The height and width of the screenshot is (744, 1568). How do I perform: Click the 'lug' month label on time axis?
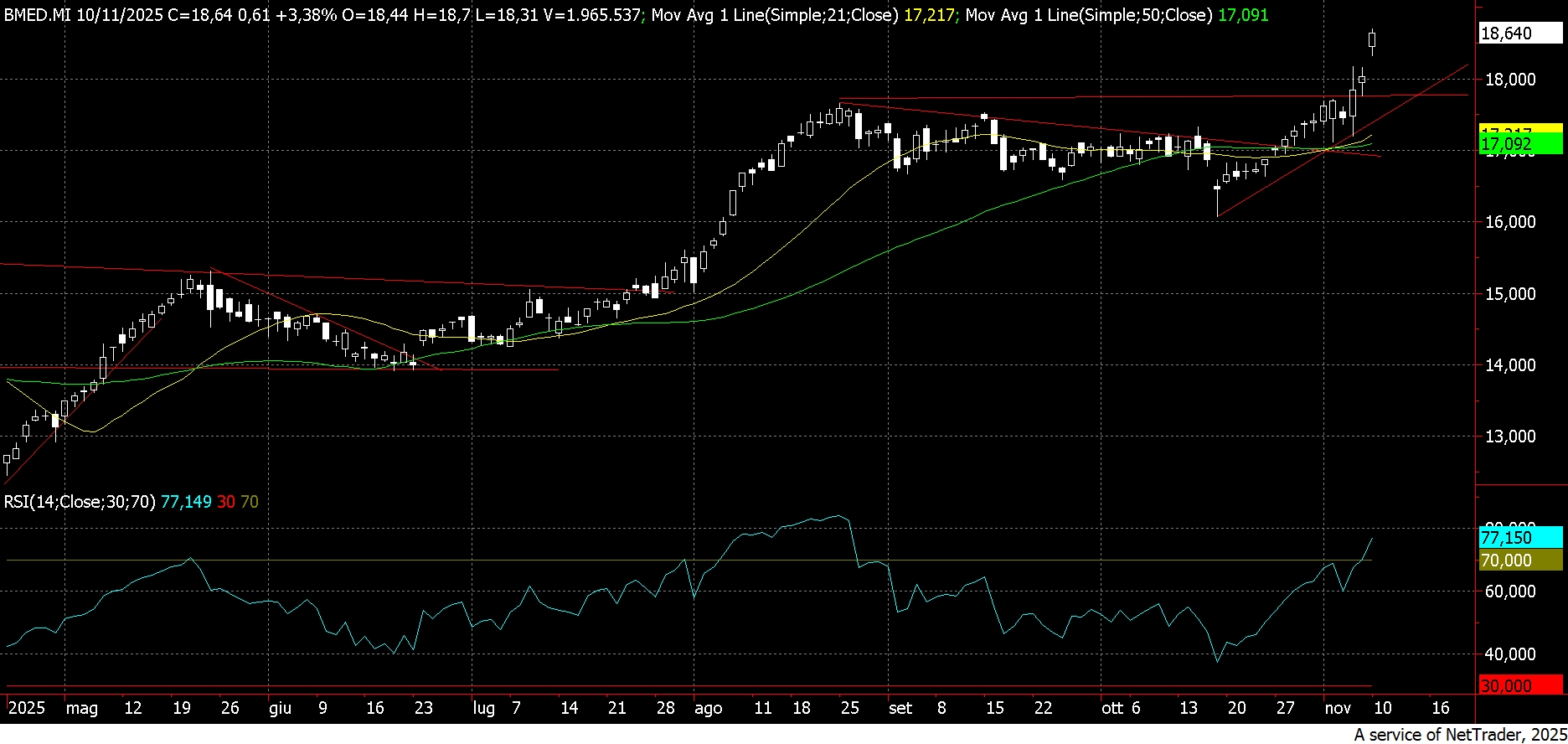(483, 708)
